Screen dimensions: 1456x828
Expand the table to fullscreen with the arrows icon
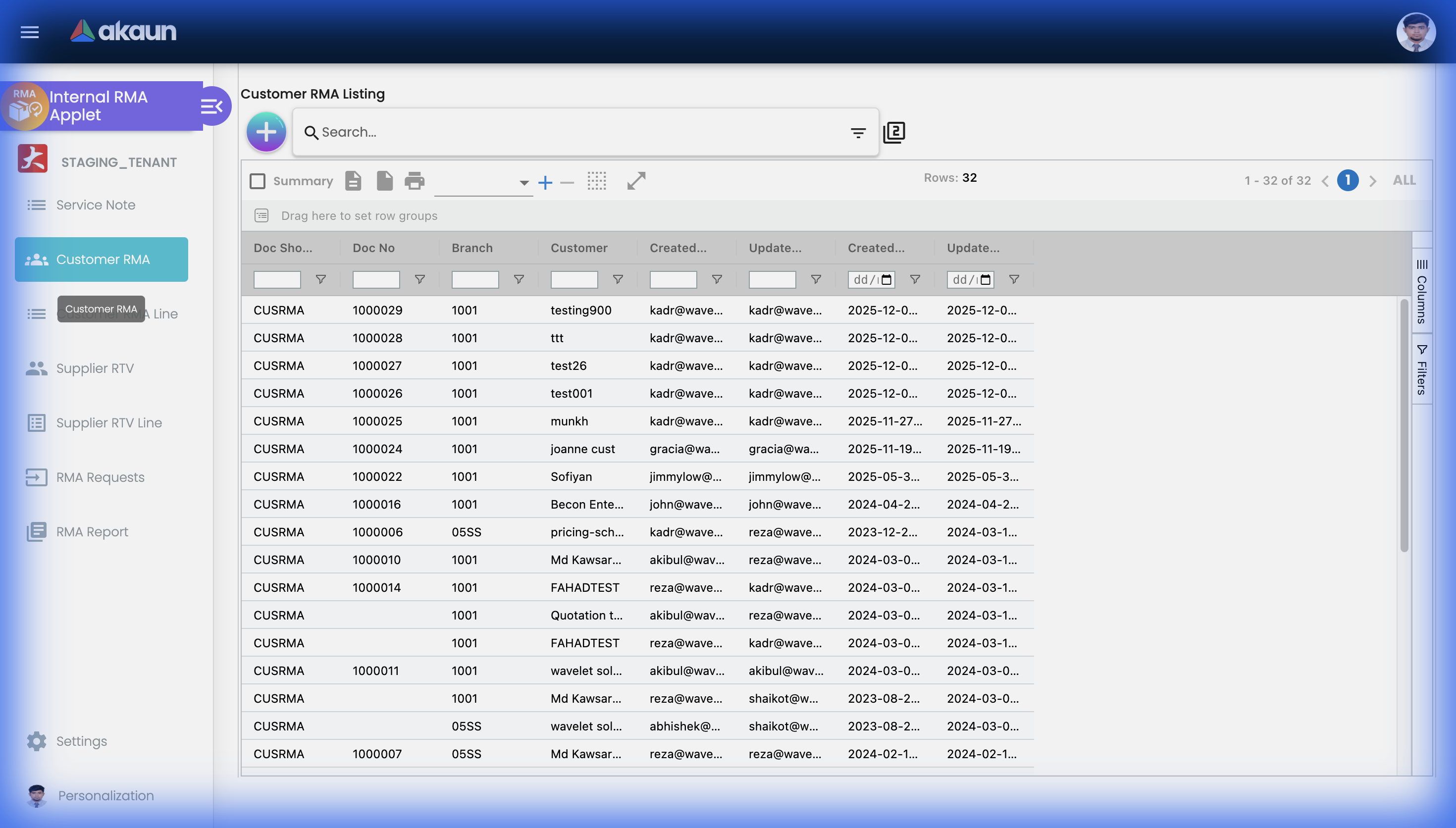[x=635, y=181]
